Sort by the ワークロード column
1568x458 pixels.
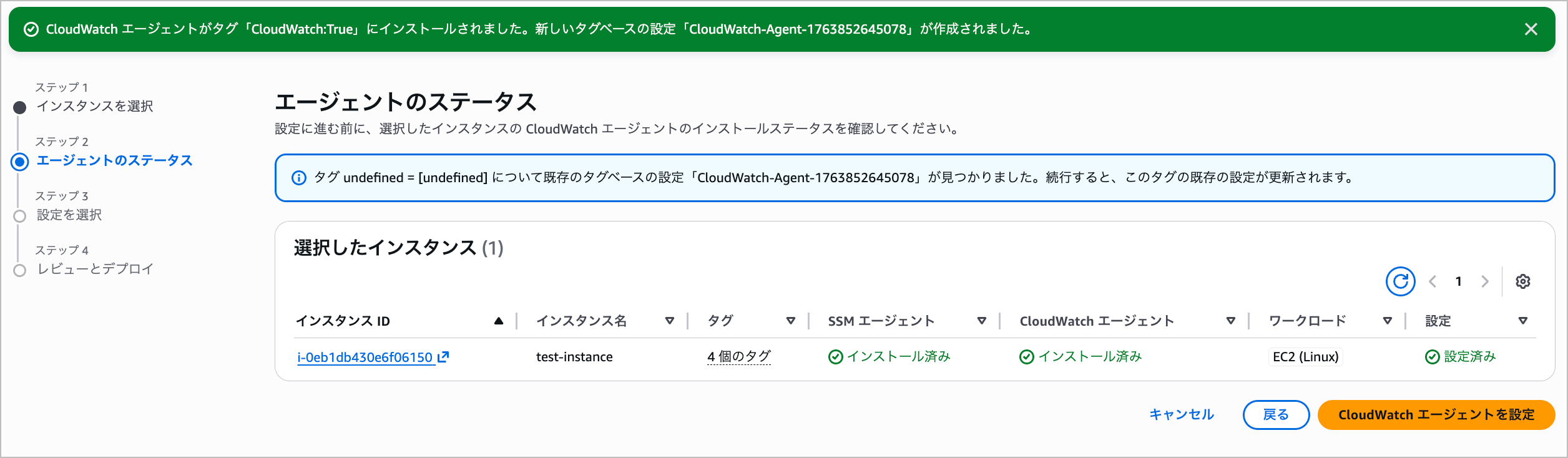pyautogui.click(x=1388, y=321)
